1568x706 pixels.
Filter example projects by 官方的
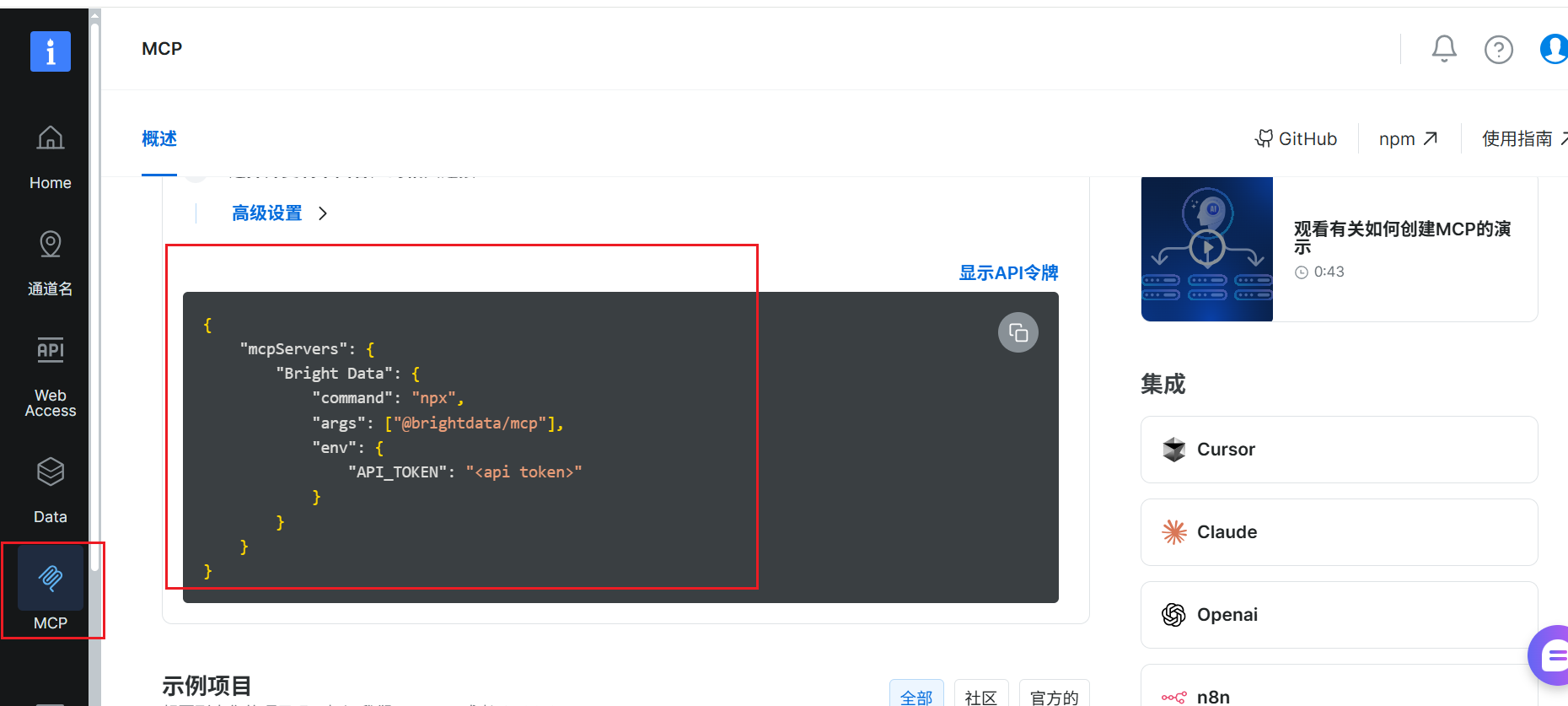point(1055,695)
